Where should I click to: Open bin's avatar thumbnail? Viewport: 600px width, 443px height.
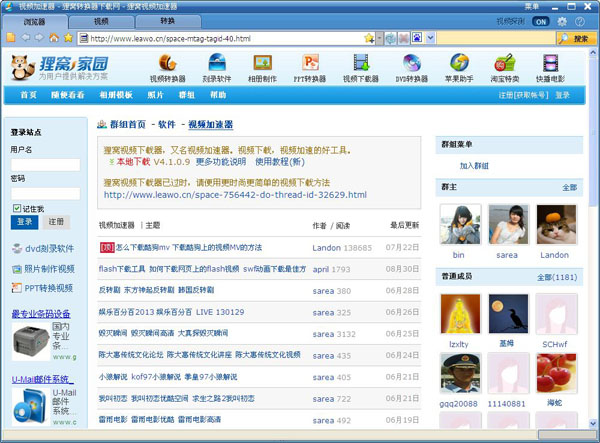click(460, 224)
